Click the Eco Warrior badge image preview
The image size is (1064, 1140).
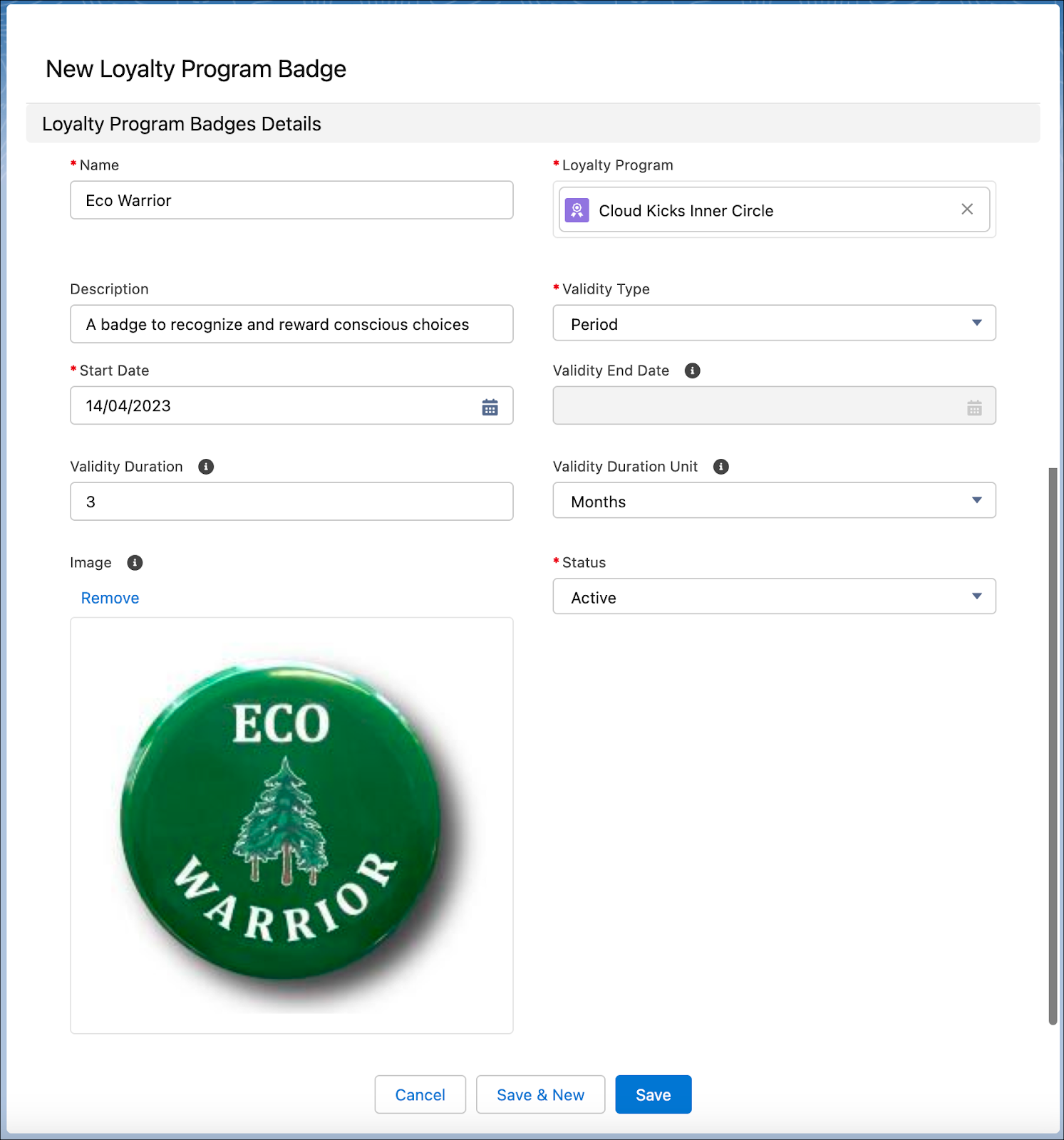pos(291,826)
